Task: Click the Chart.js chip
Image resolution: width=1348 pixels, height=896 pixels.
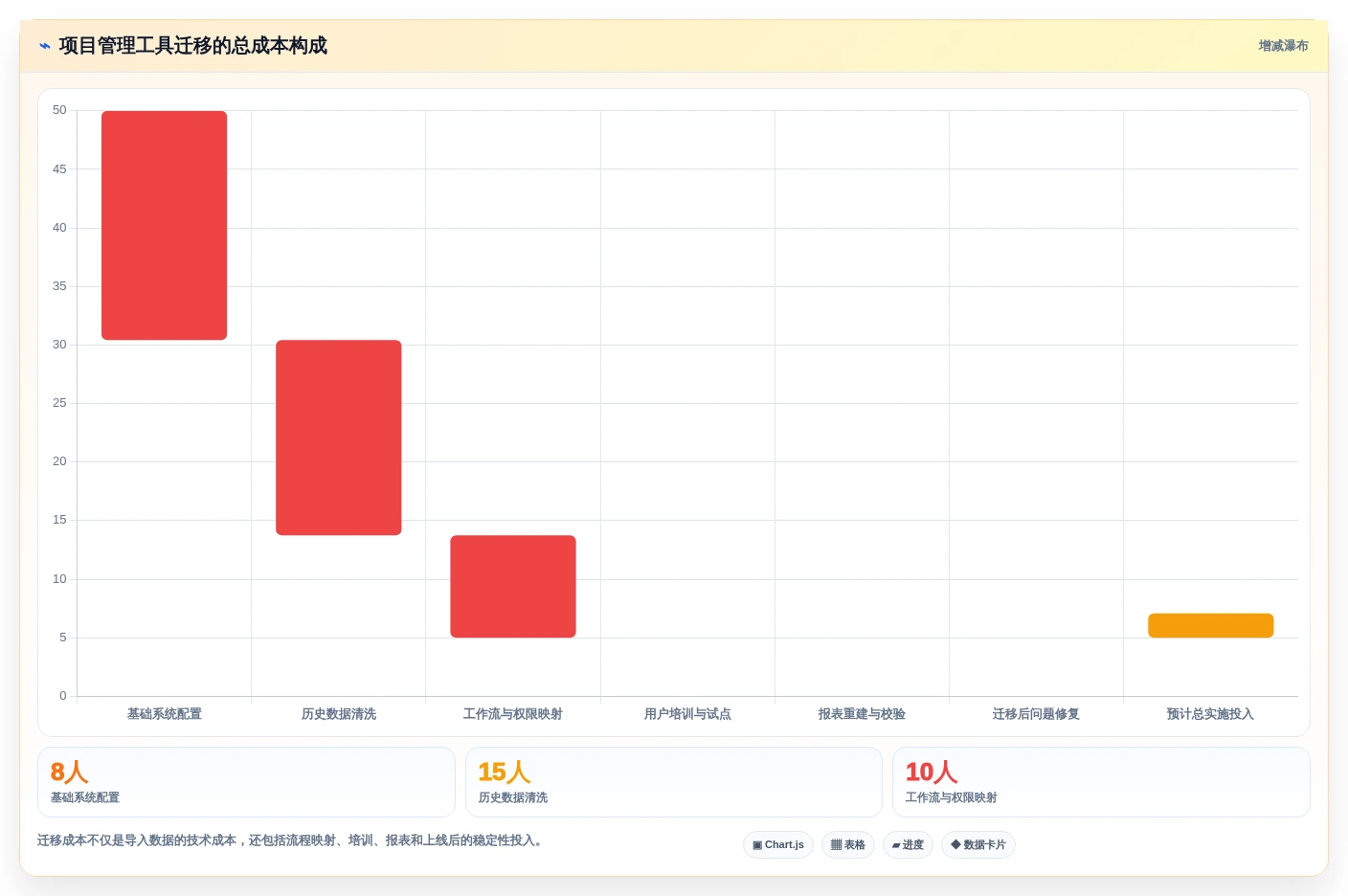Action: (x=778, y=844)
